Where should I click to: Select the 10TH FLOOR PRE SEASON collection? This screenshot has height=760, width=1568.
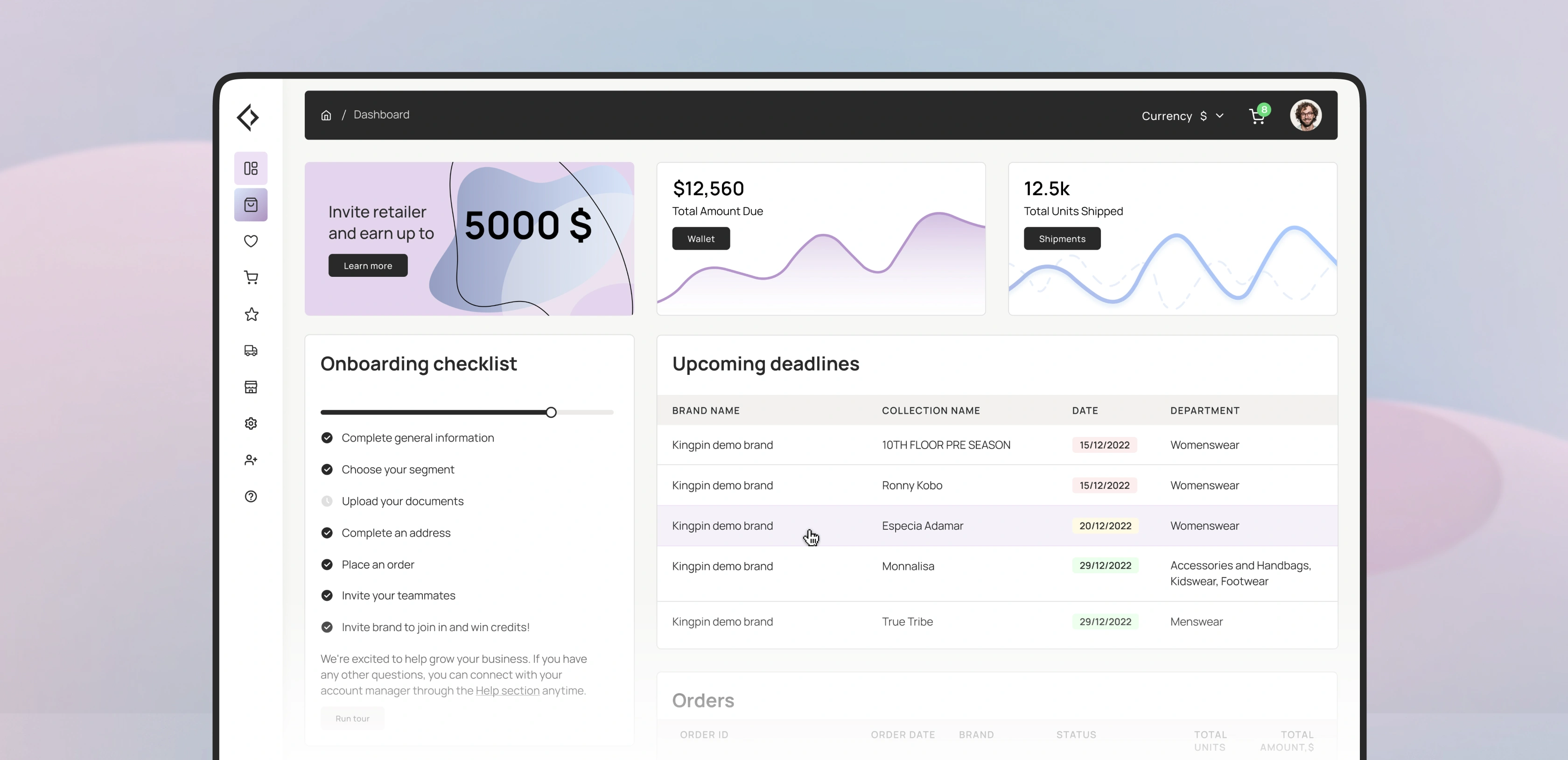point(946,445)
